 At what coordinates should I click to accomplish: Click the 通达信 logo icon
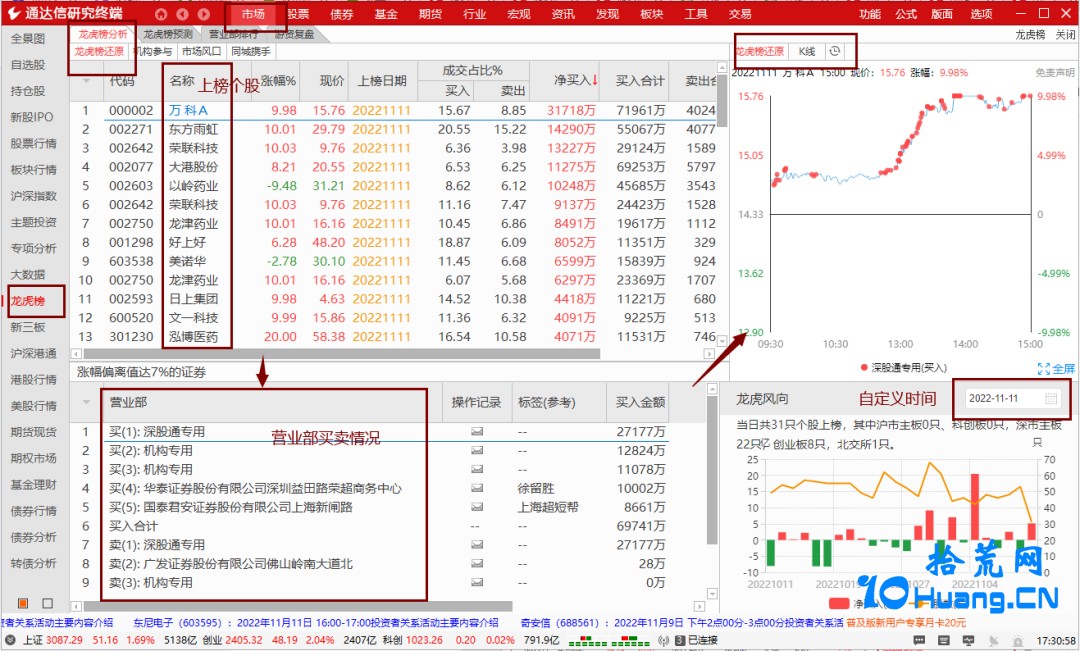point(13,13)
